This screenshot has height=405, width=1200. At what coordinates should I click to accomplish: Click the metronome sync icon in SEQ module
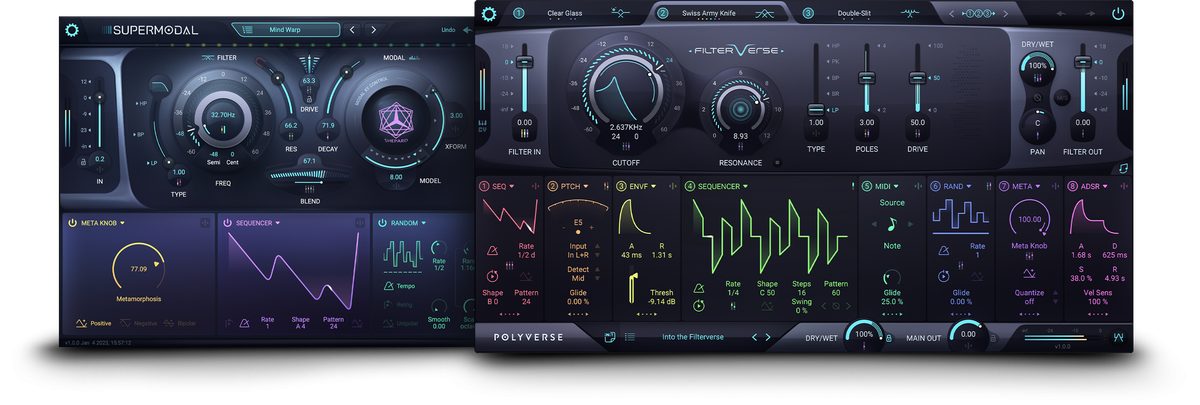pyautogui.click(x=492, y=249)
